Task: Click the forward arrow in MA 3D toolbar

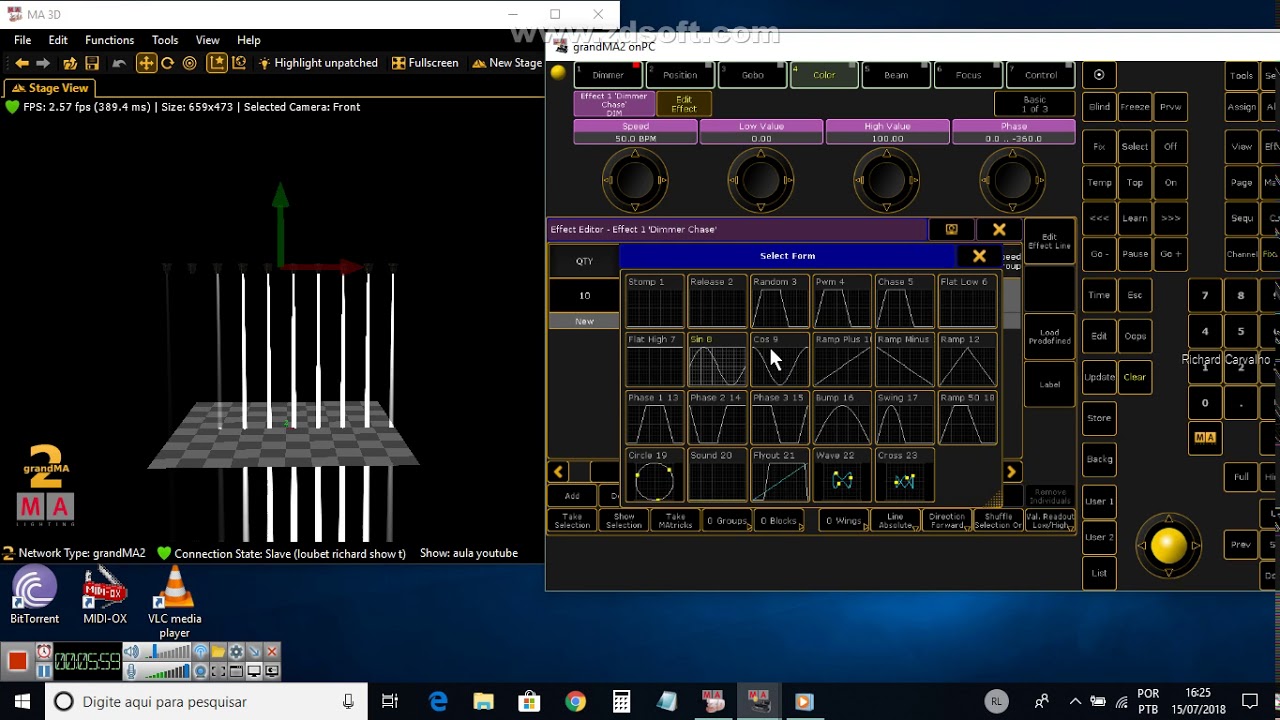Action: [43, 63]
